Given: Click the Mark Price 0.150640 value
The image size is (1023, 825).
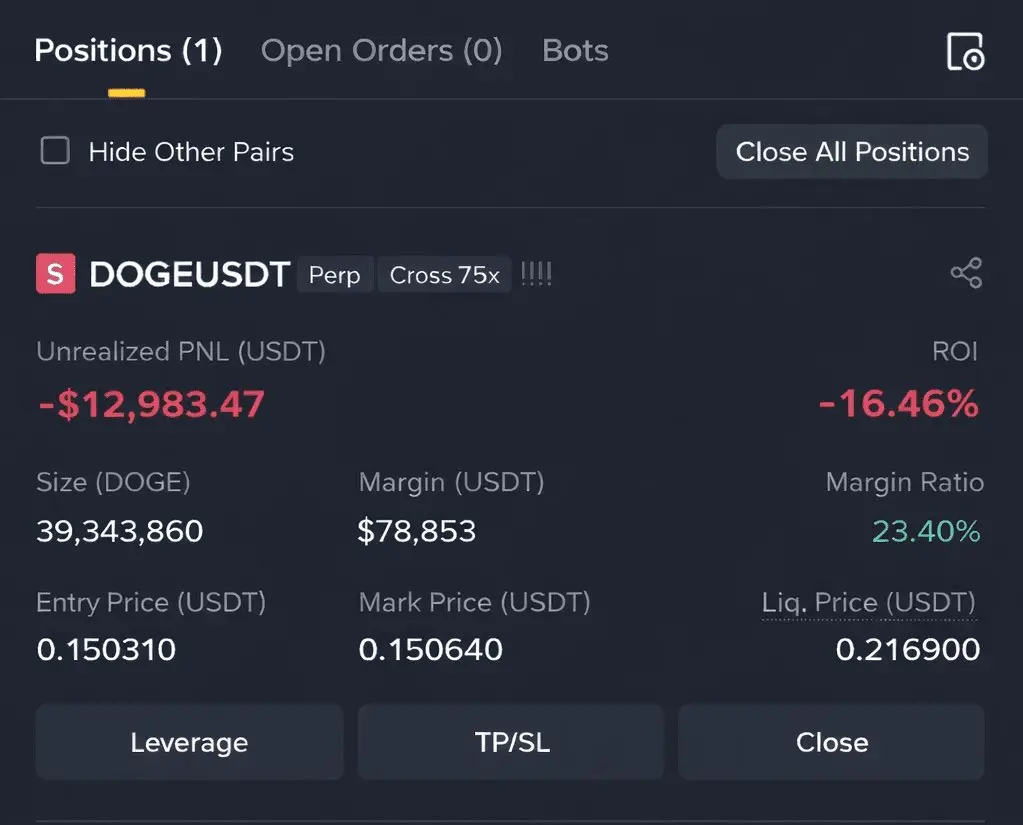Looking at the screenshot, I should pyautogui.click(x=430, y=650).
